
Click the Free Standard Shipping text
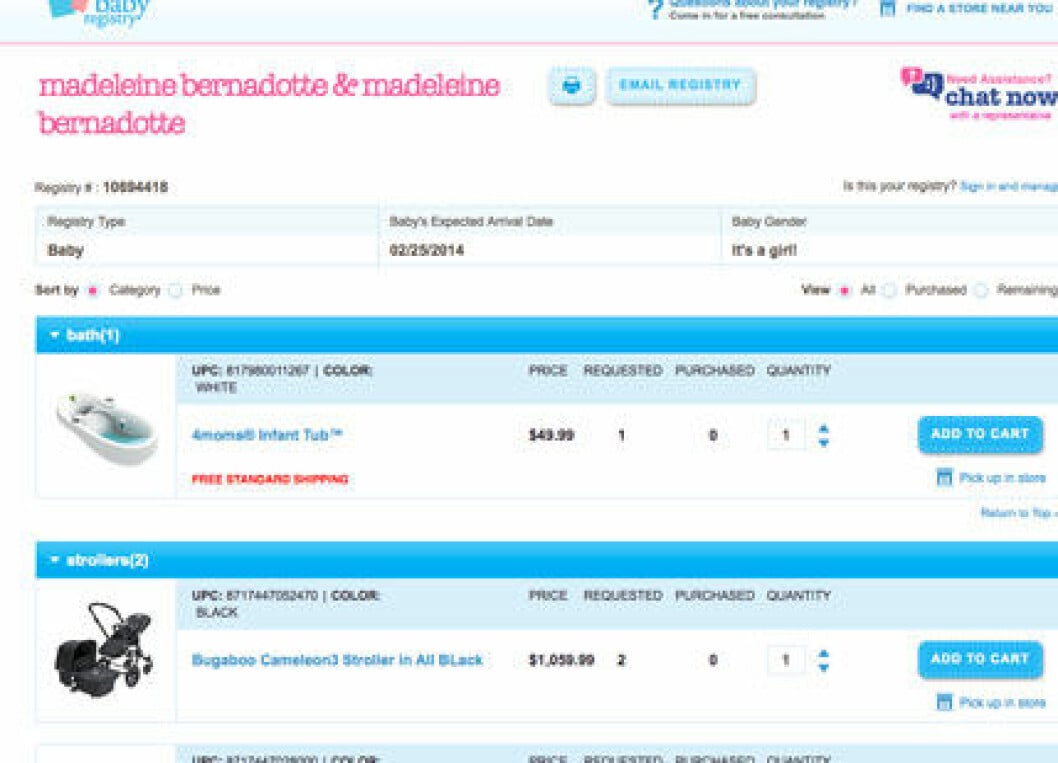[270, 479]
